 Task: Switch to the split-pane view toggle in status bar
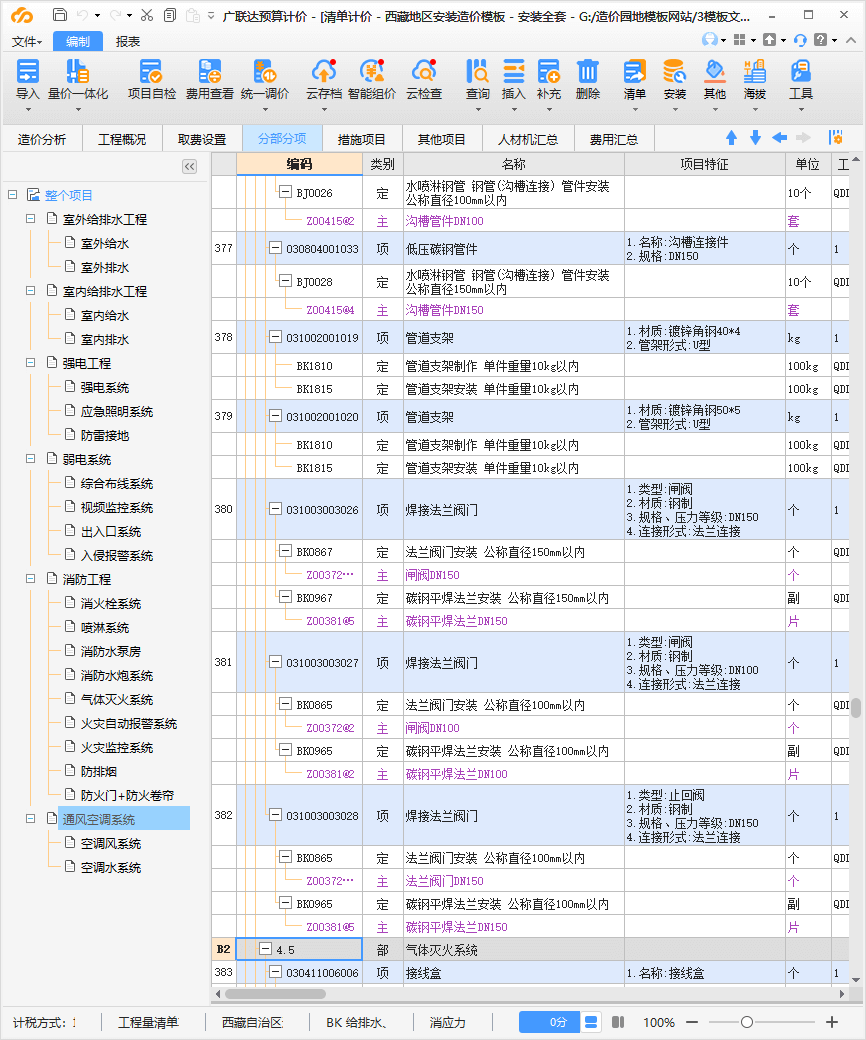(618, 1022)
